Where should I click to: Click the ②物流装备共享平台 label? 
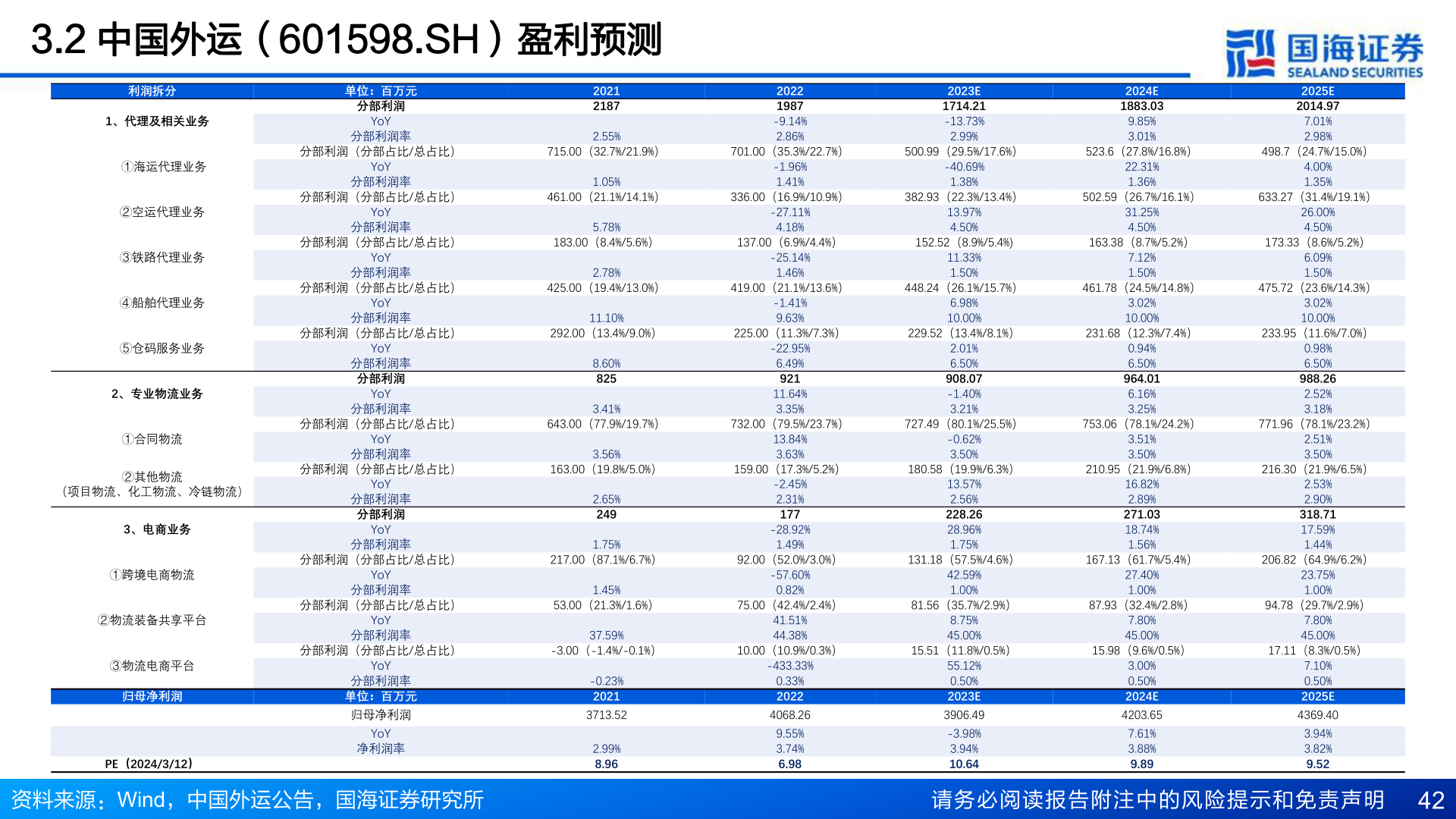coord(152,620)
